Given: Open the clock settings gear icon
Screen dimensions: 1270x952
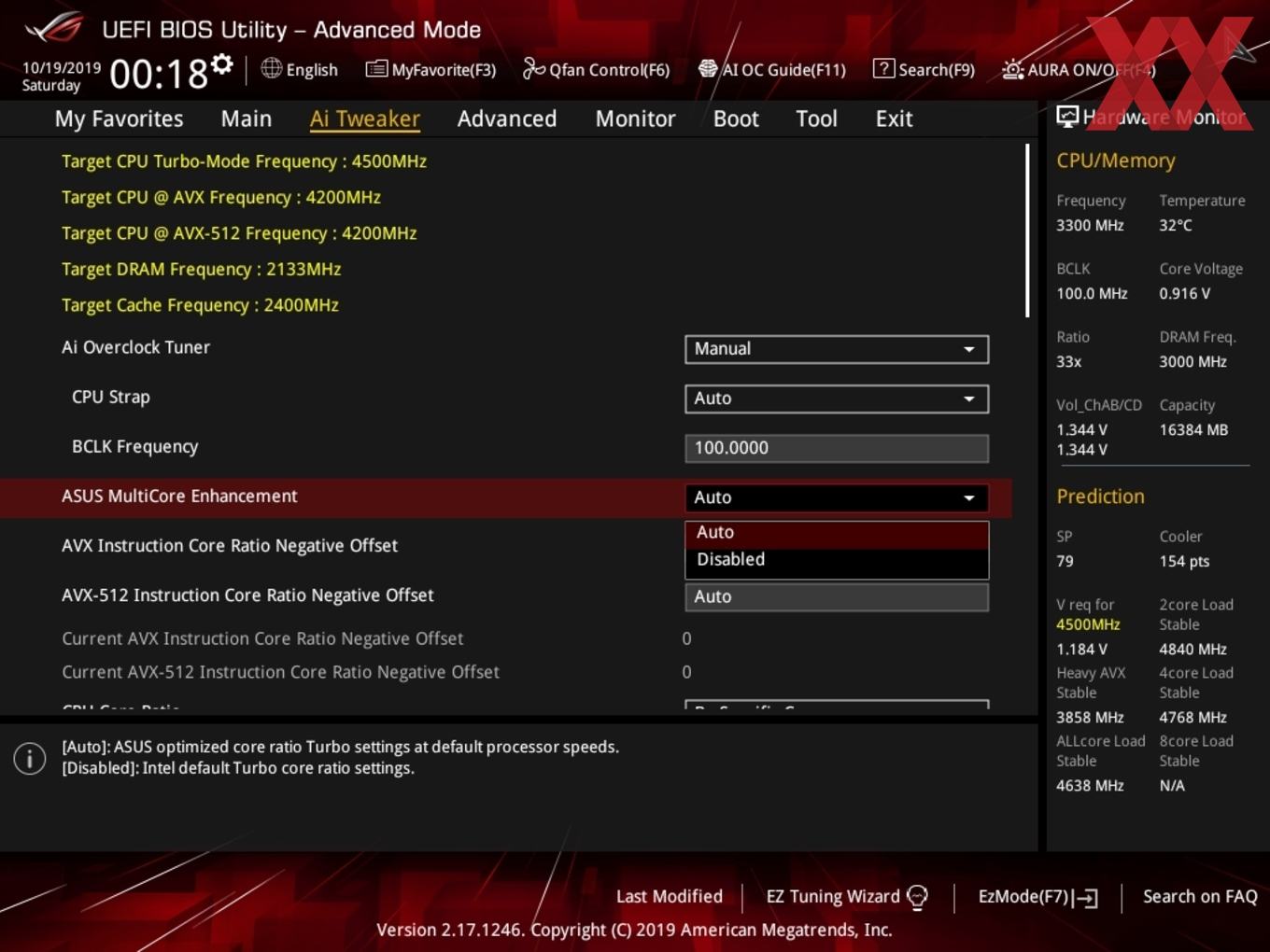Looking at the screenshot, I should 221,64.
